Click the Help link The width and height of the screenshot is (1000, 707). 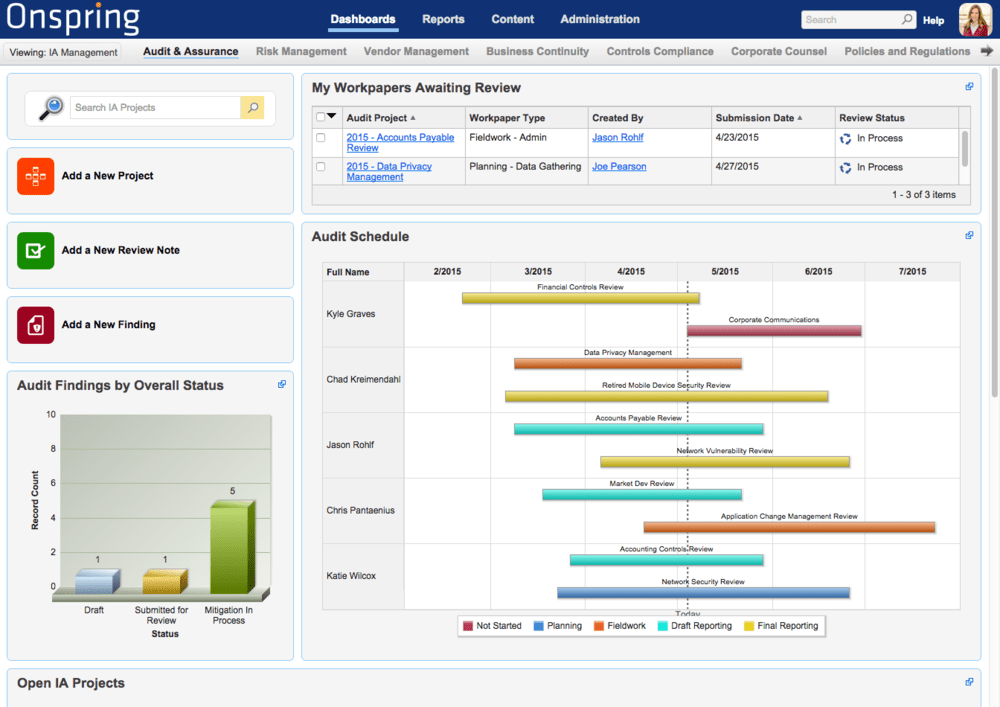[933, 20]
